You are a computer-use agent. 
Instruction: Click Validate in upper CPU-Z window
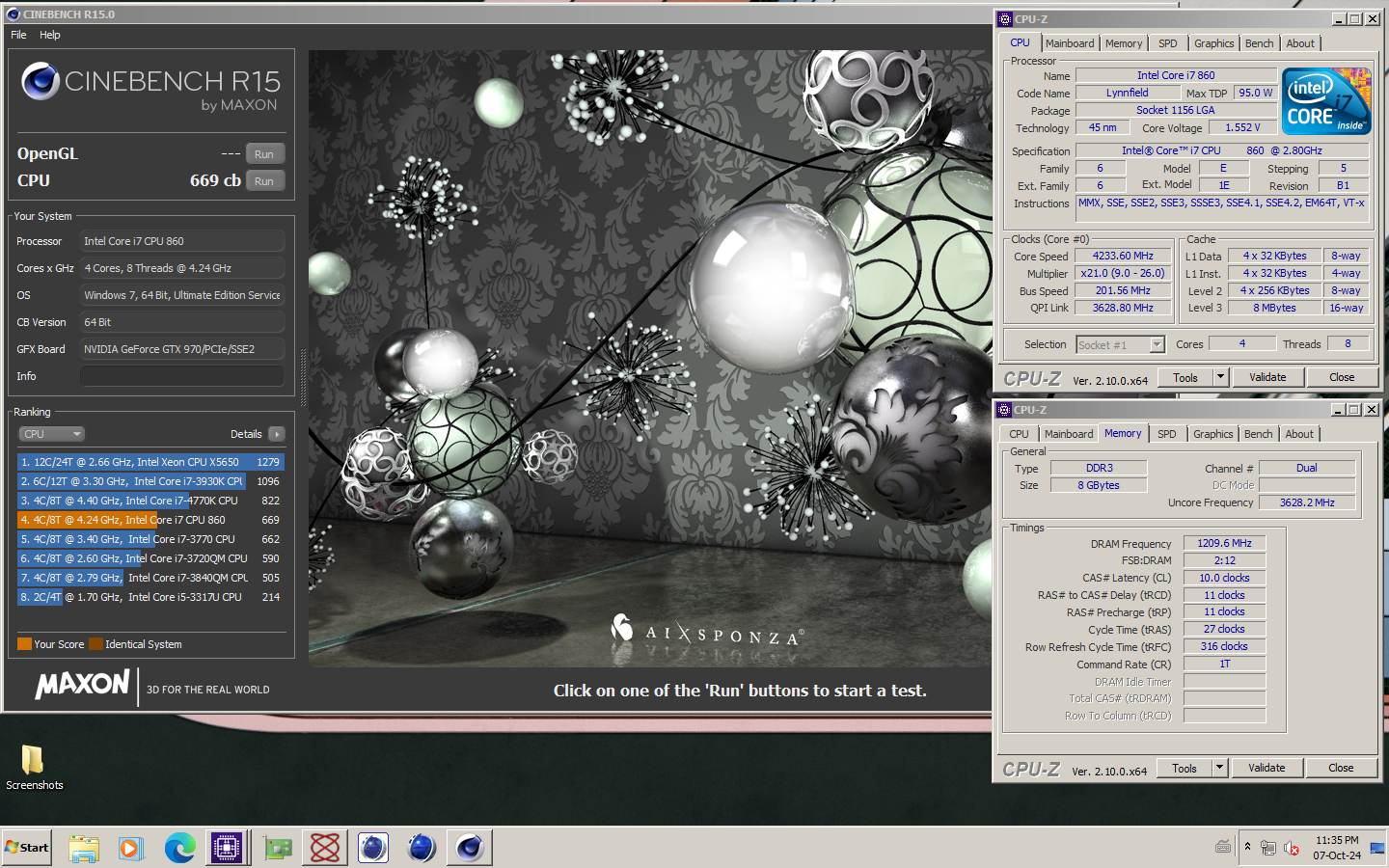(1267, 377)
